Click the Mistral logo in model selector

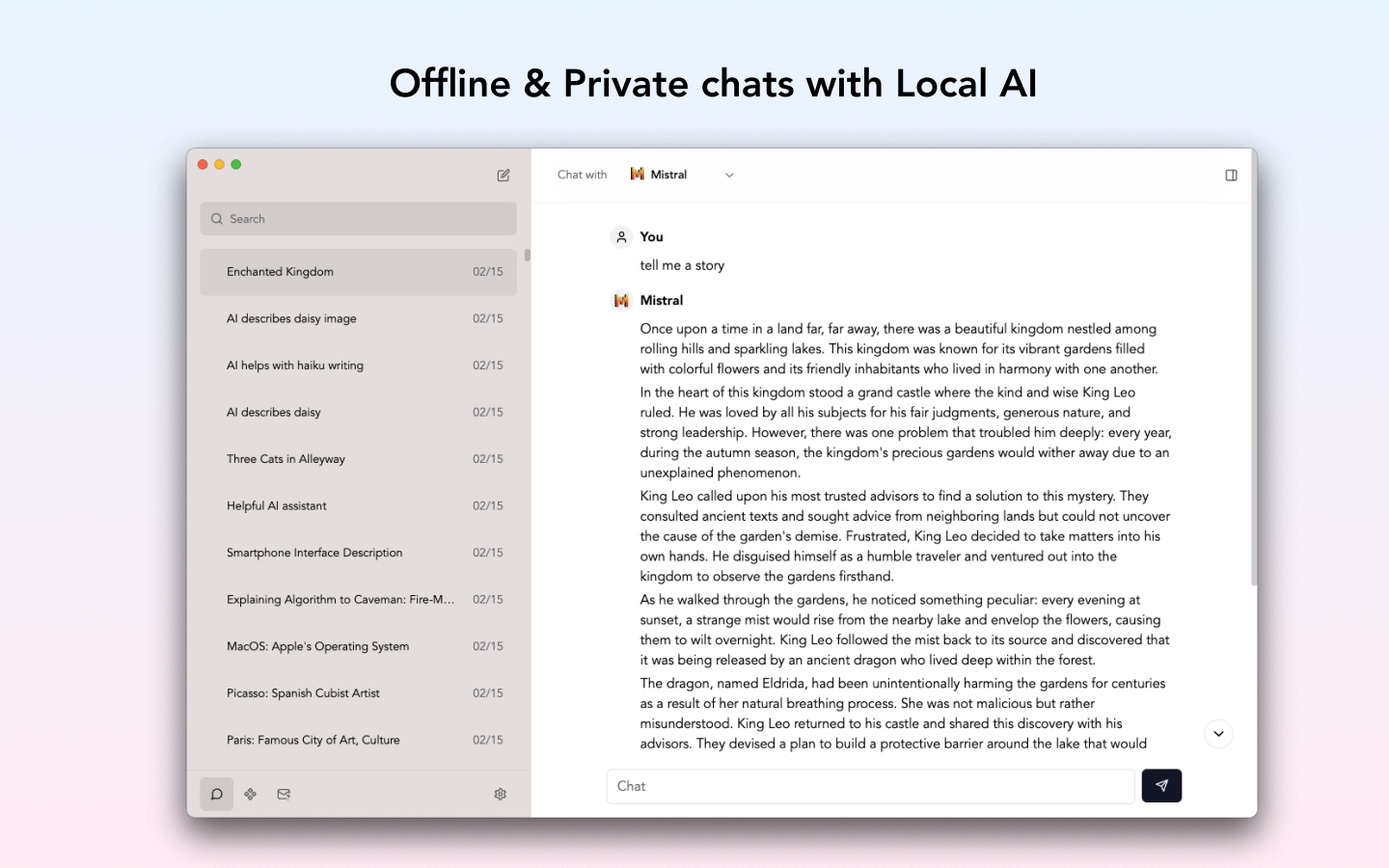[x=638, y=175]
